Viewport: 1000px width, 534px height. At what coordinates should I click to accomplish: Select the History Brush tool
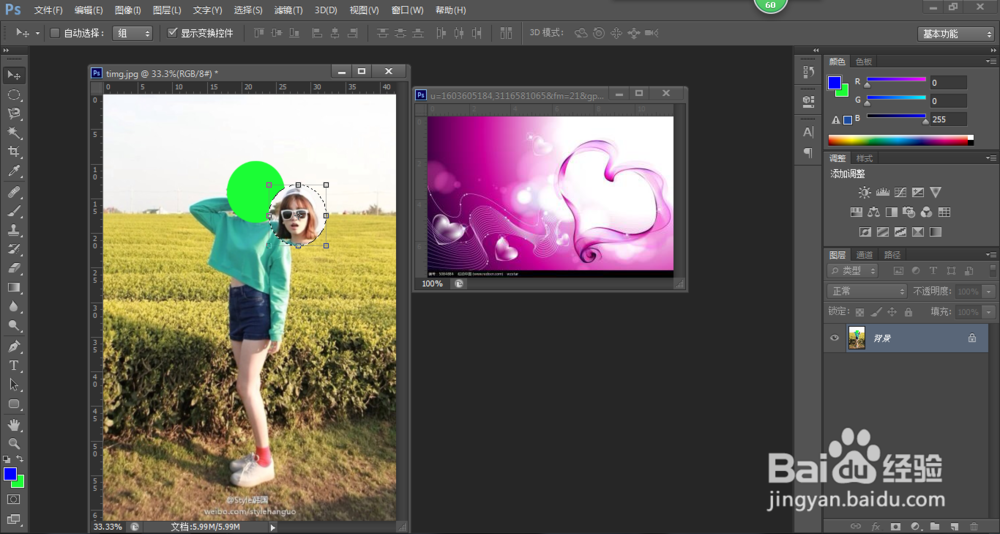point(13,249)
